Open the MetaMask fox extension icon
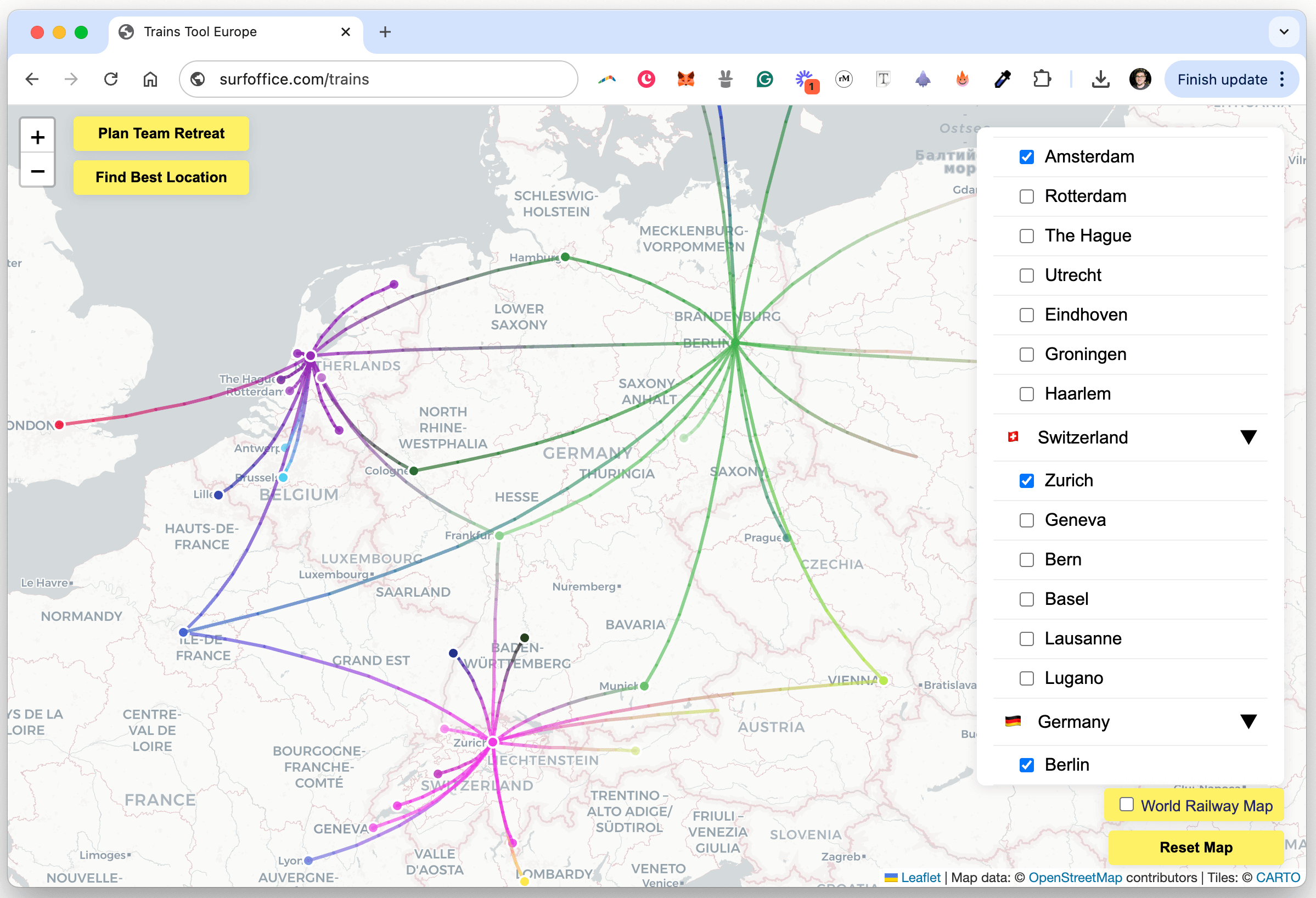Screen dimensions: 1316x898 pyautogui.click(x=686, y=79)
